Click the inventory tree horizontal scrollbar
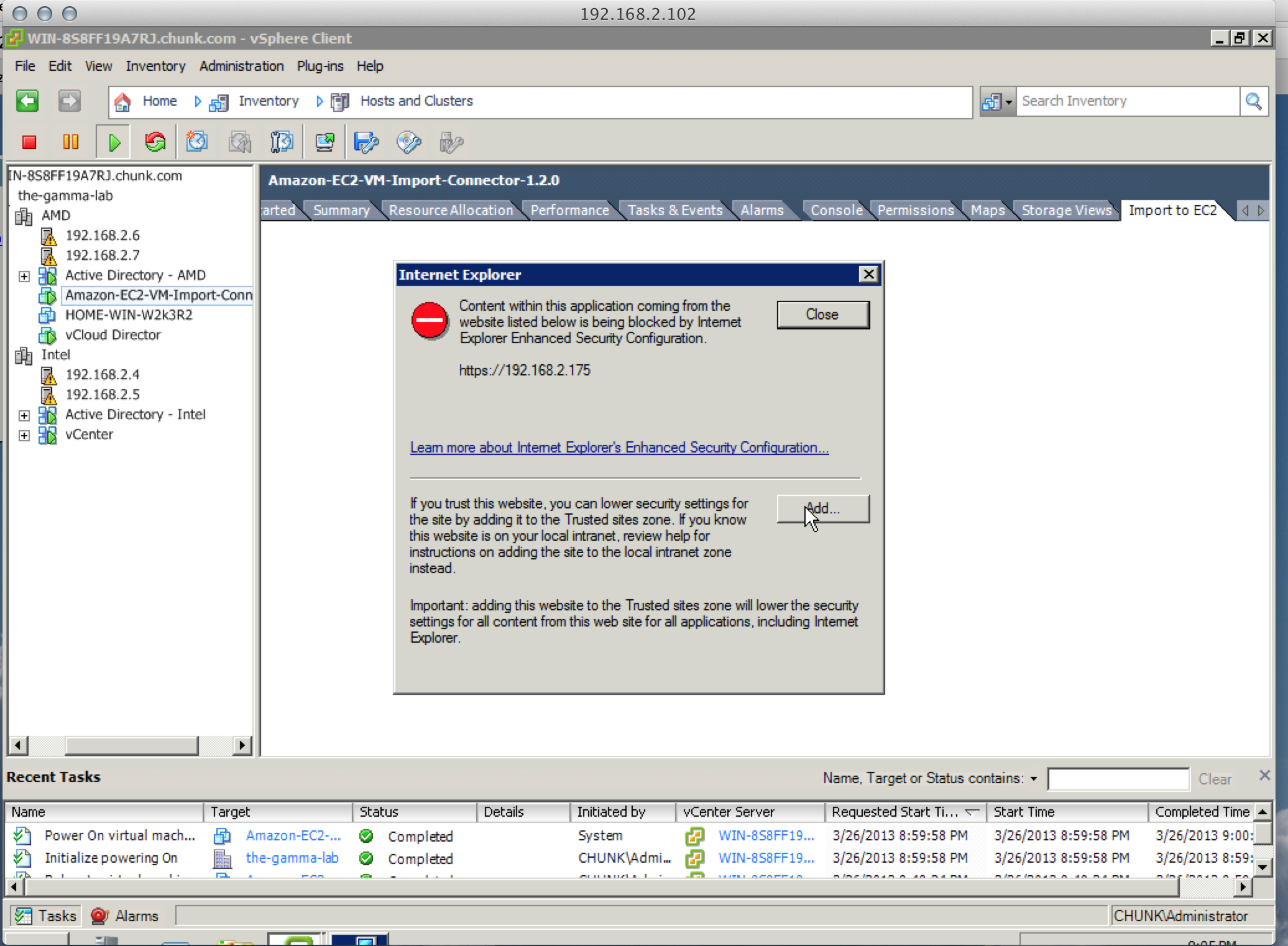This screenshot has height=946, width=1288. [x=131, y=745]
